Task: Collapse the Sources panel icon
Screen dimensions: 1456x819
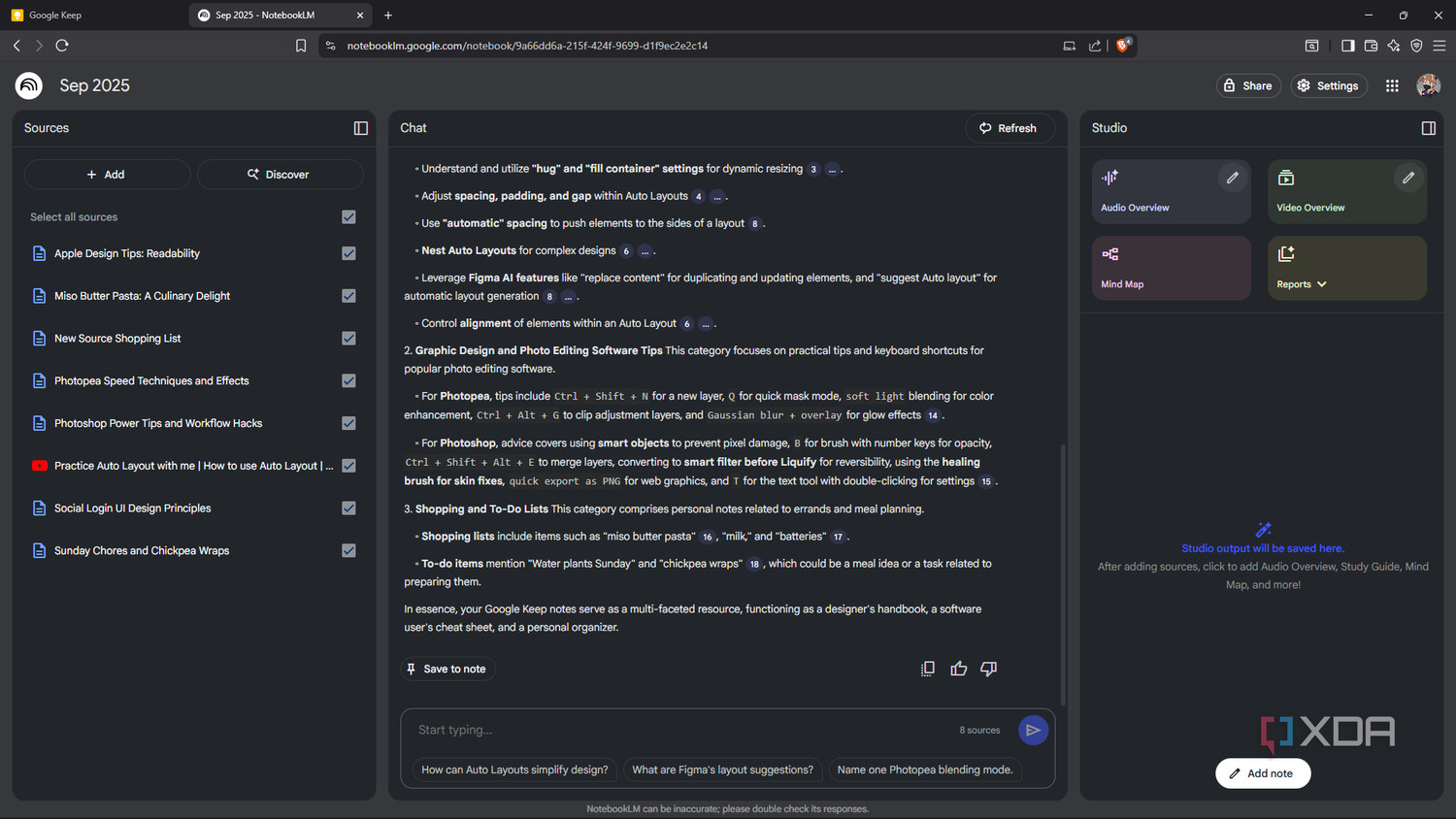Action: click(x=361, y=128)
